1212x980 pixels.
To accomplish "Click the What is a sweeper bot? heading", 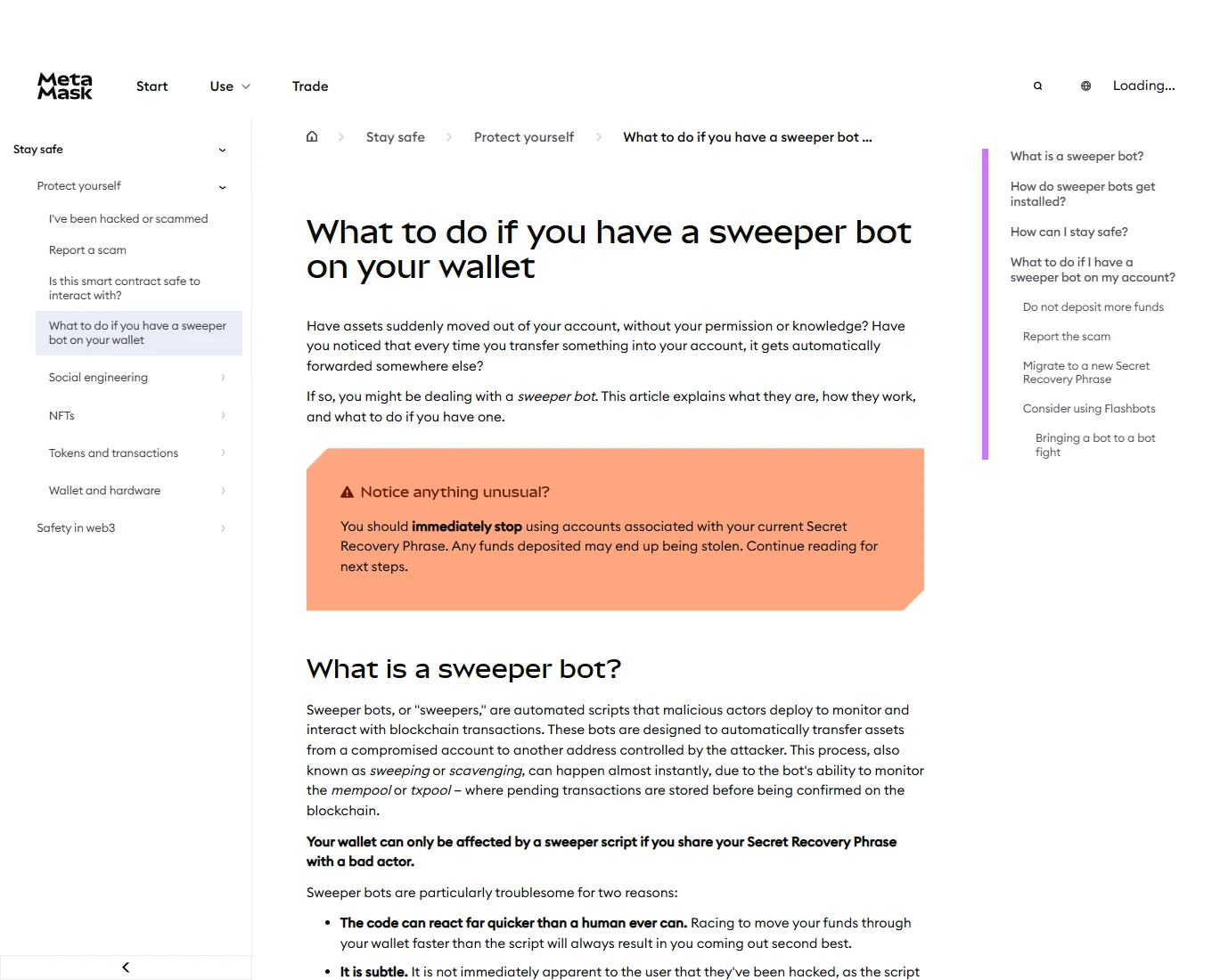I will pyautogui.click(x=463, y=668).
